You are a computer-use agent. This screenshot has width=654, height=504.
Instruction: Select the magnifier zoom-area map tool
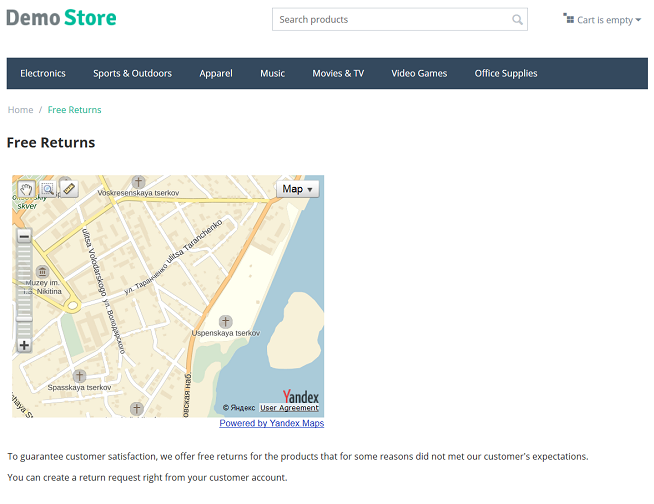(x=48, y=189)
